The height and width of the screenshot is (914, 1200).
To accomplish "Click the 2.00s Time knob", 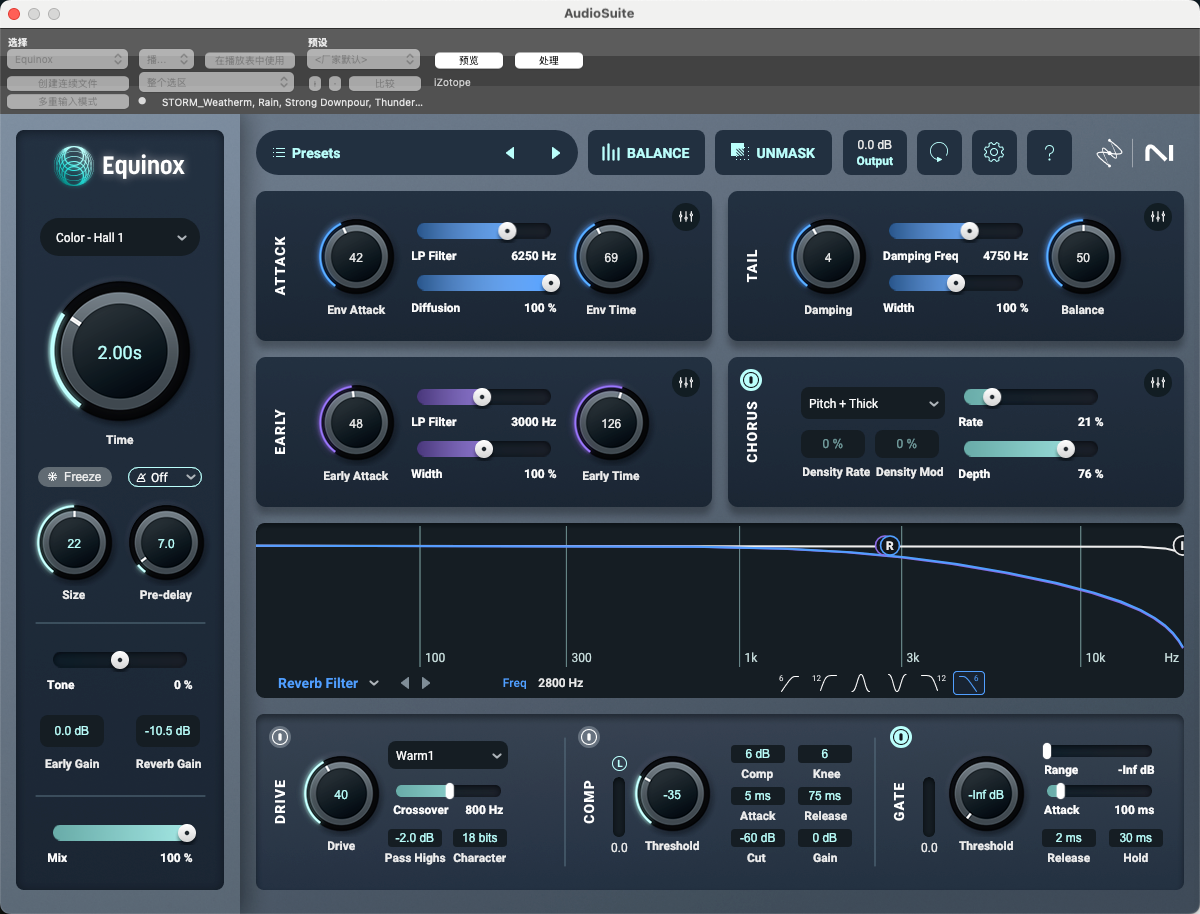I will pyautogui.click(x=120, y=352).
